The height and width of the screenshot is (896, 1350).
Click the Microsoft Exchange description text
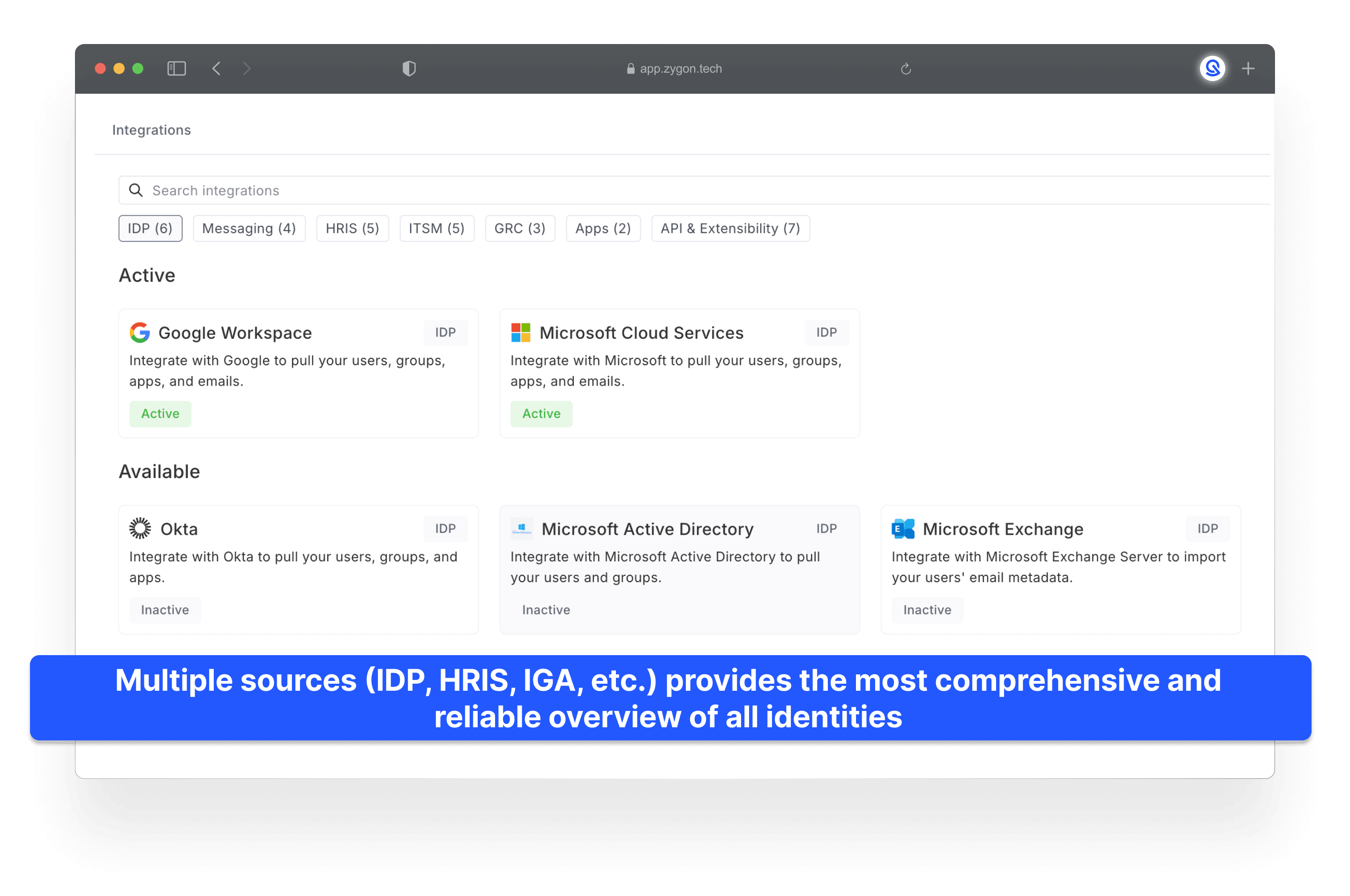click(x=1058, y=567)
